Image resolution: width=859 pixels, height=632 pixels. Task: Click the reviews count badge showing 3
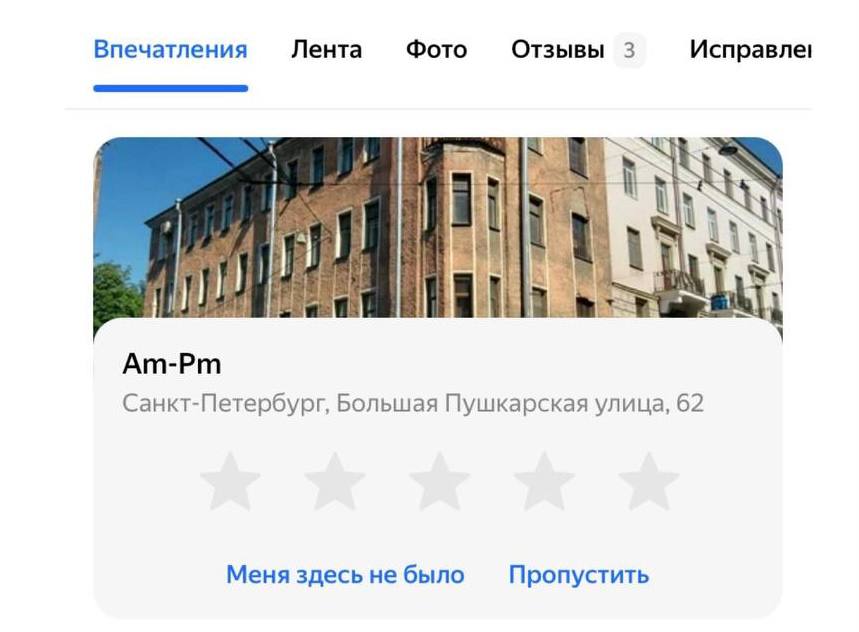tap(629, 50)
